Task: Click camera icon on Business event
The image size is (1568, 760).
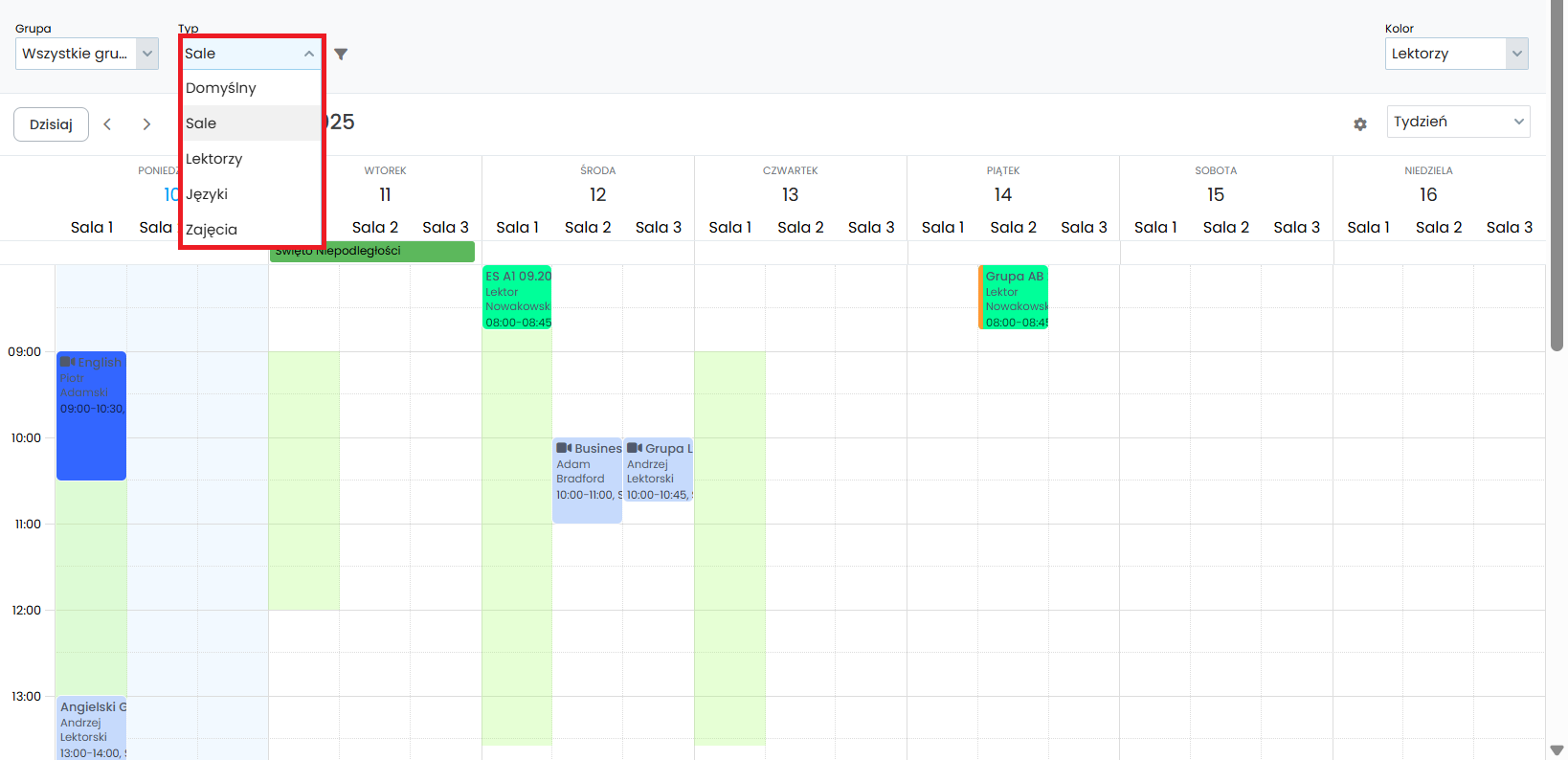Action: [564, 448]
